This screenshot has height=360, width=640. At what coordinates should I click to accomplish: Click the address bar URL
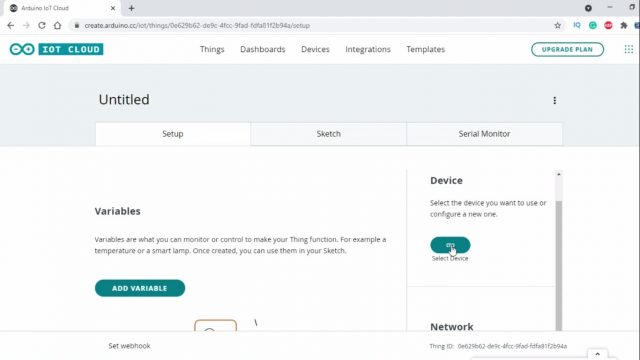(197, 25)
